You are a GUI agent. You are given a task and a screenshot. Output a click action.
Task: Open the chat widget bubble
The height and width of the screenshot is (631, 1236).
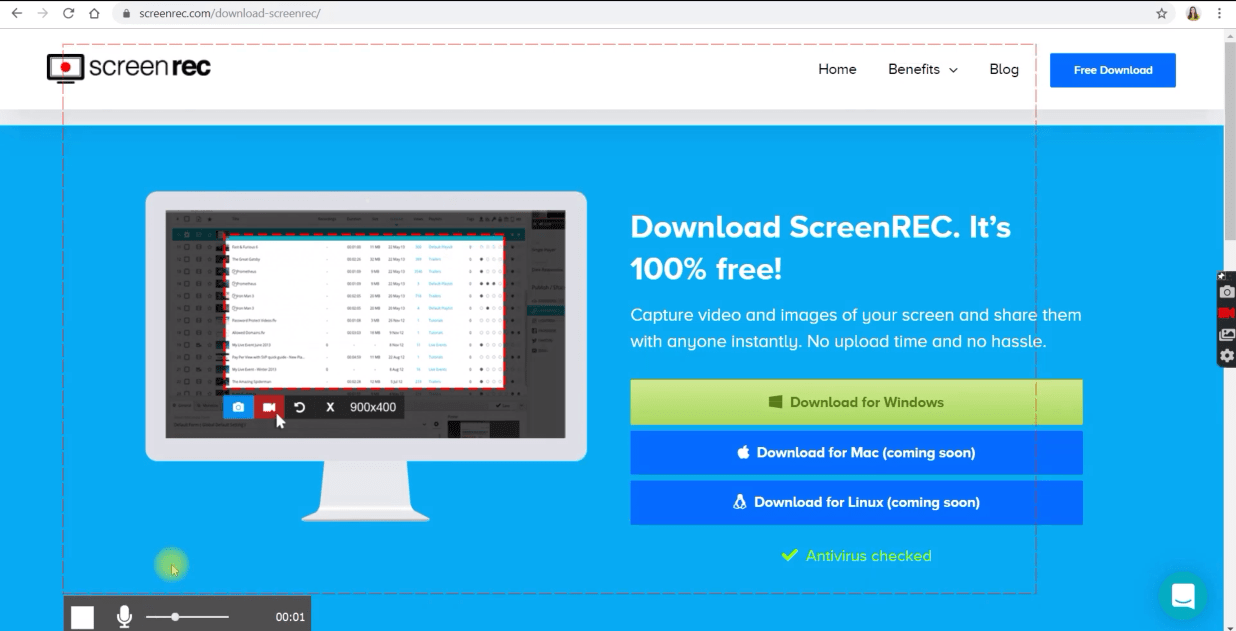tap(1183, 596)
